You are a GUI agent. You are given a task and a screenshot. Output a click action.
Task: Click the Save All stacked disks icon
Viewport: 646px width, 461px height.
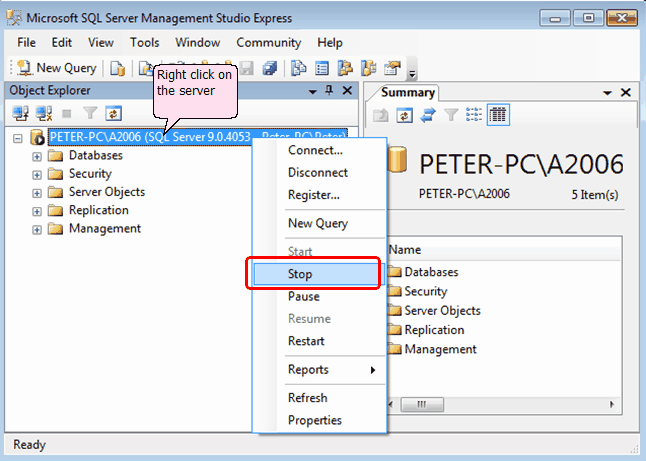coord(270,68)
